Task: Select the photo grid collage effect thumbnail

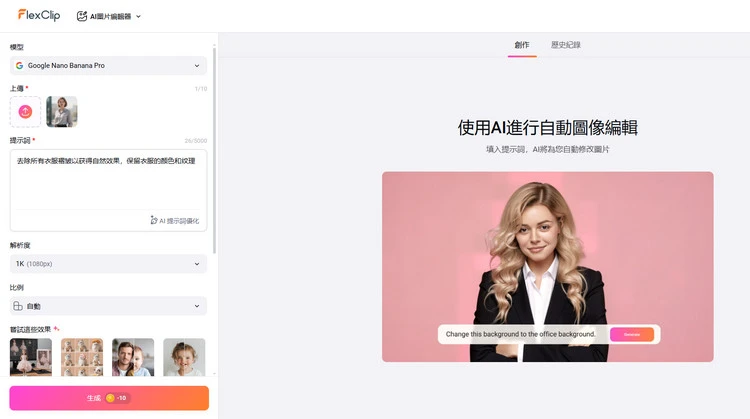Action: (x=82, y=357)
